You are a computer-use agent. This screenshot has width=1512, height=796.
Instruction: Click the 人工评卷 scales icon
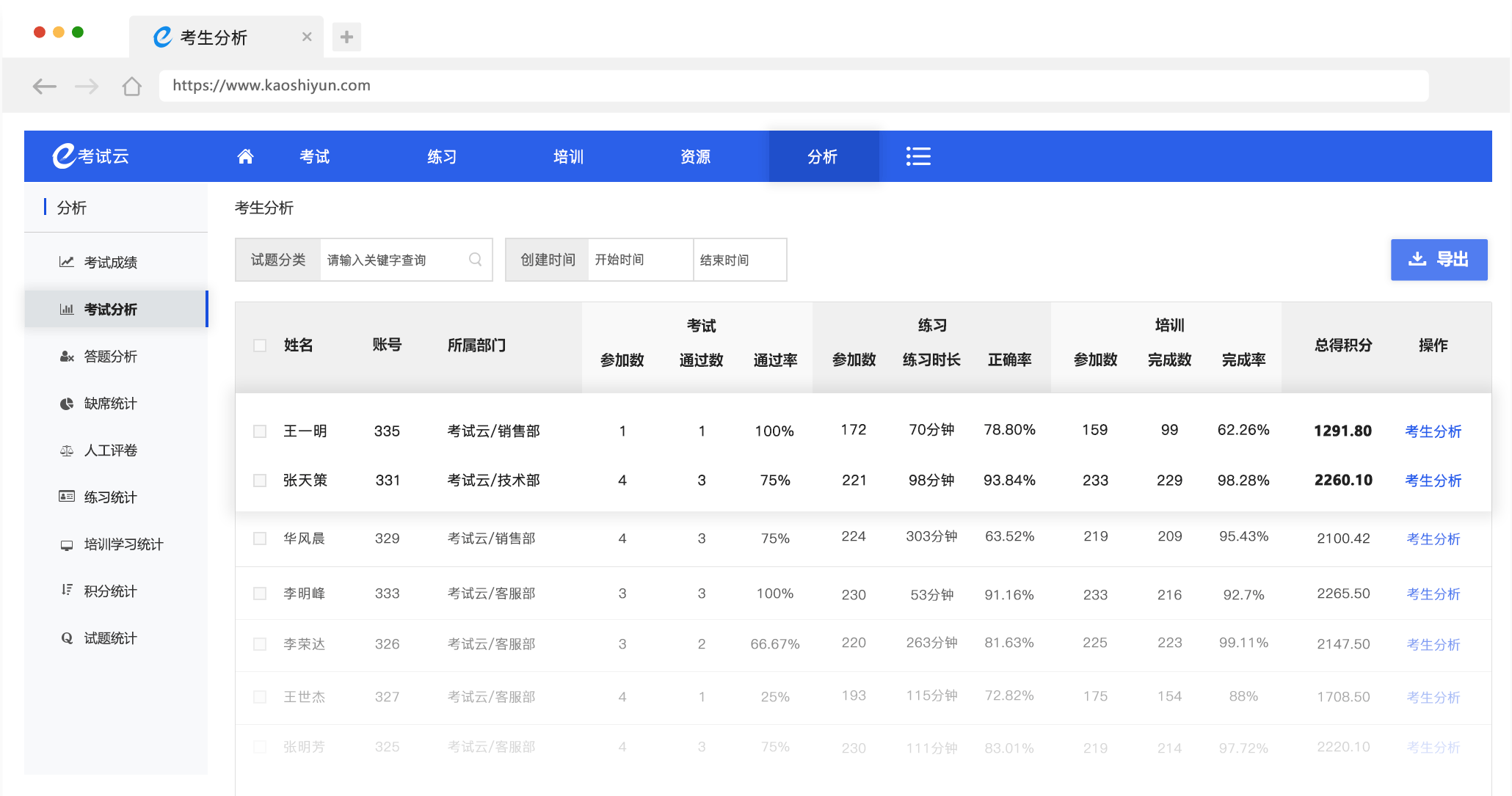[x=67, y=450]
